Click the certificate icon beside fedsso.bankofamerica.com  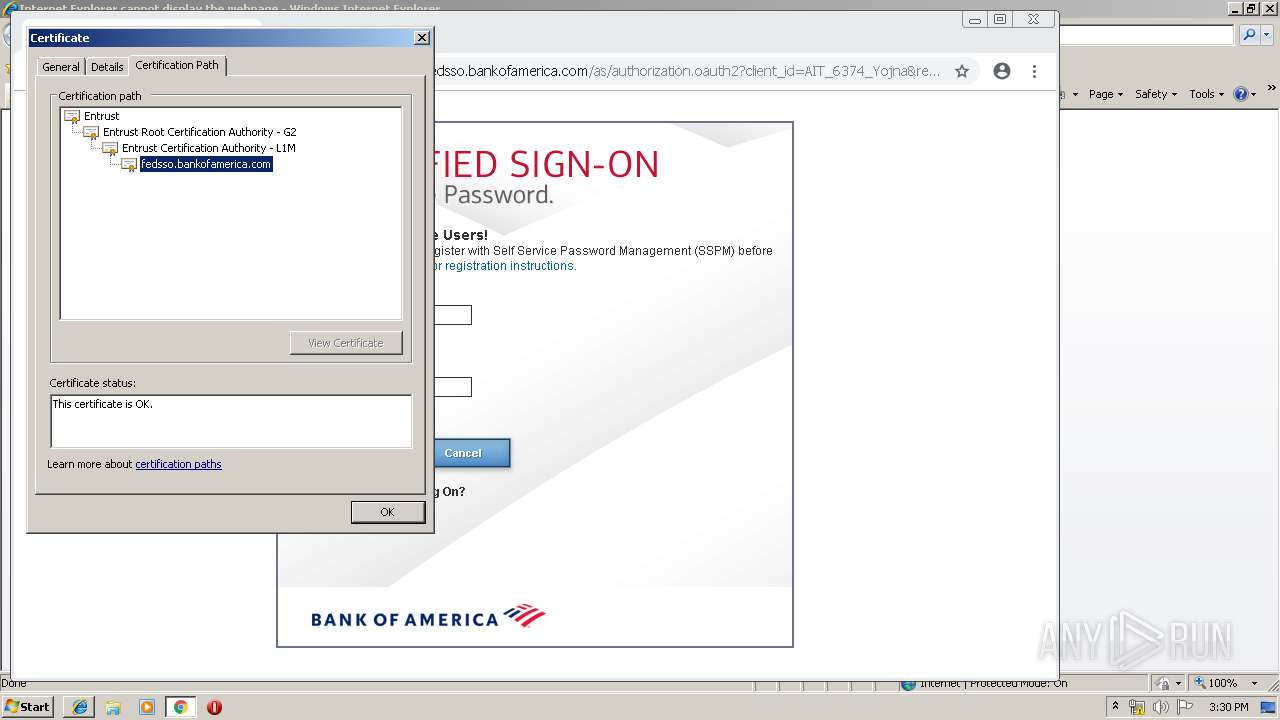(x=129, y=165)
